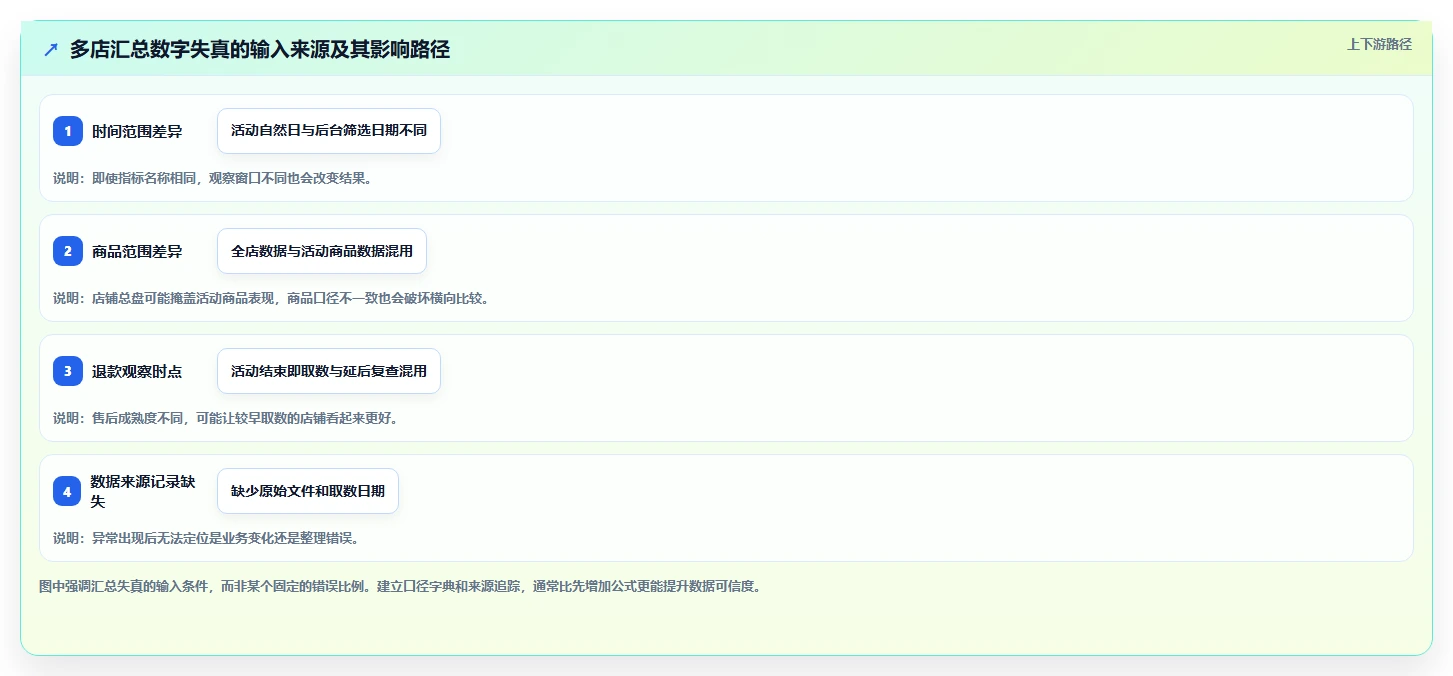Click the title 多店汇总数字失真的输入来源及其影响路径

pos(260,50)
